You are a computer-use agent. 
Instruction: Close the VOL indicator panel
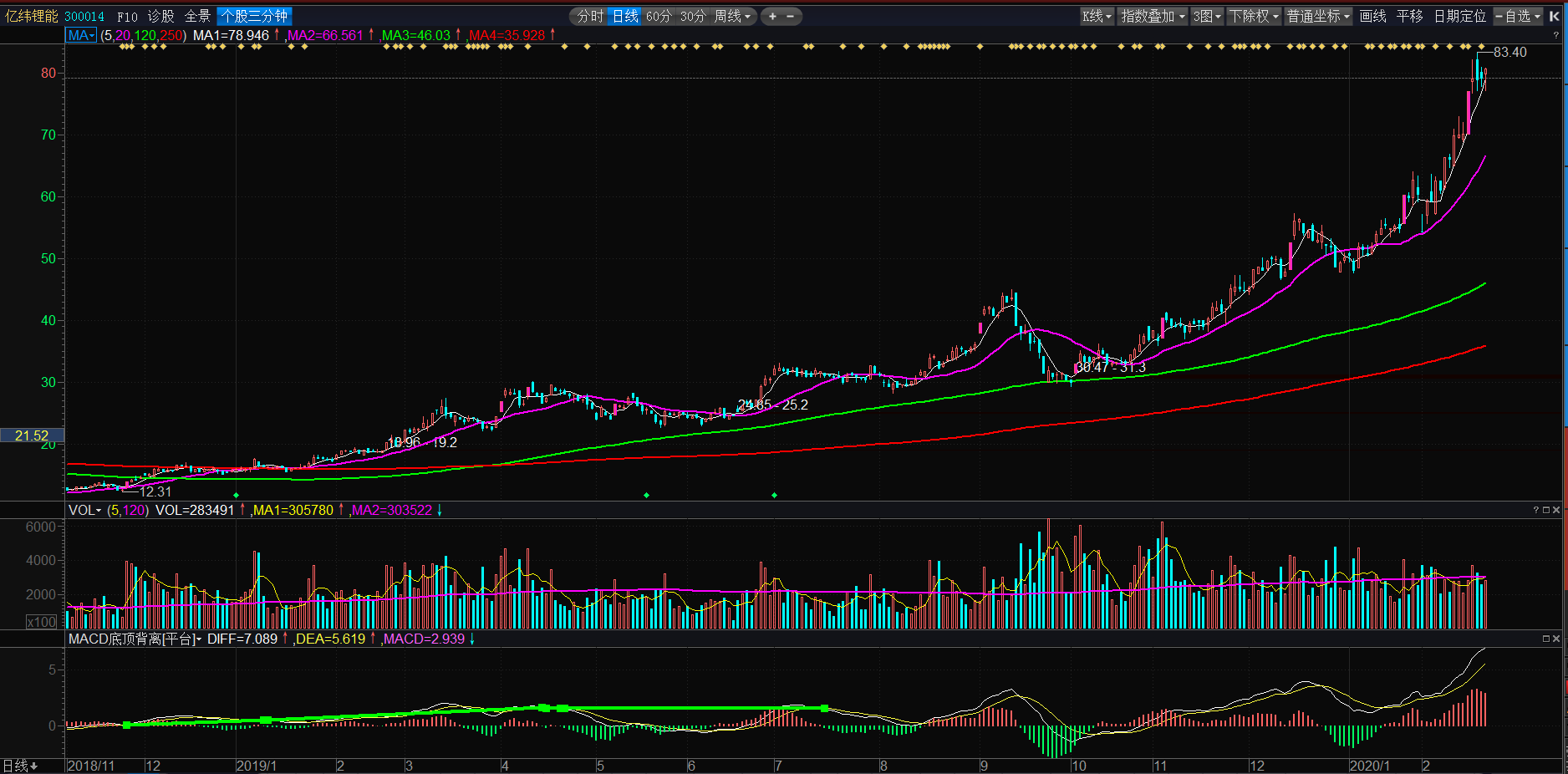[1556, 510]
